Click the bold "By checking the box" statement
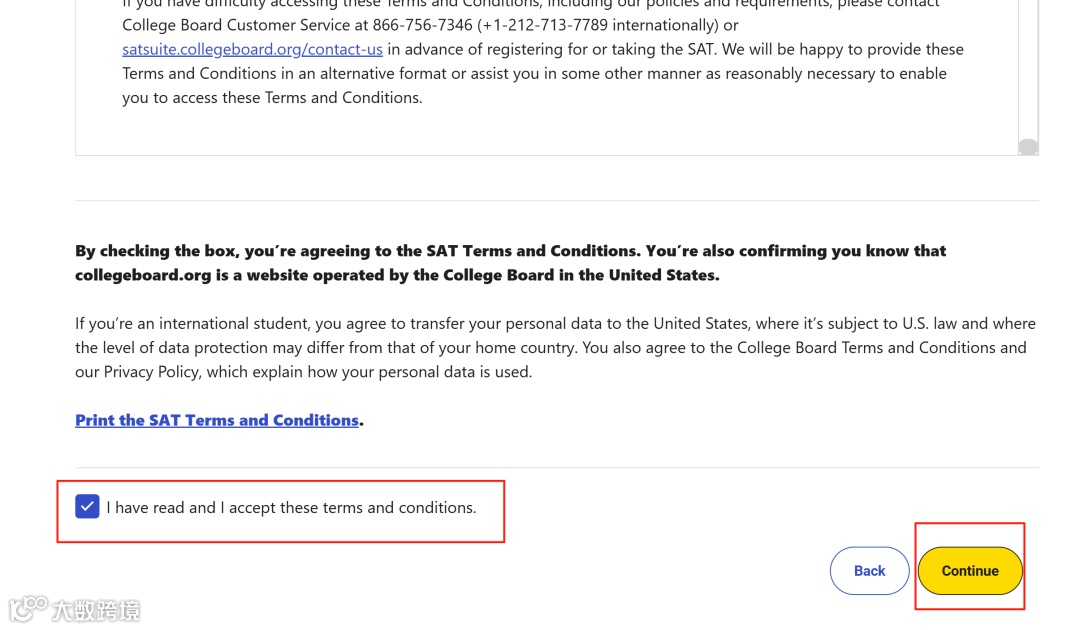1080x630 pixels. (300, 251)
